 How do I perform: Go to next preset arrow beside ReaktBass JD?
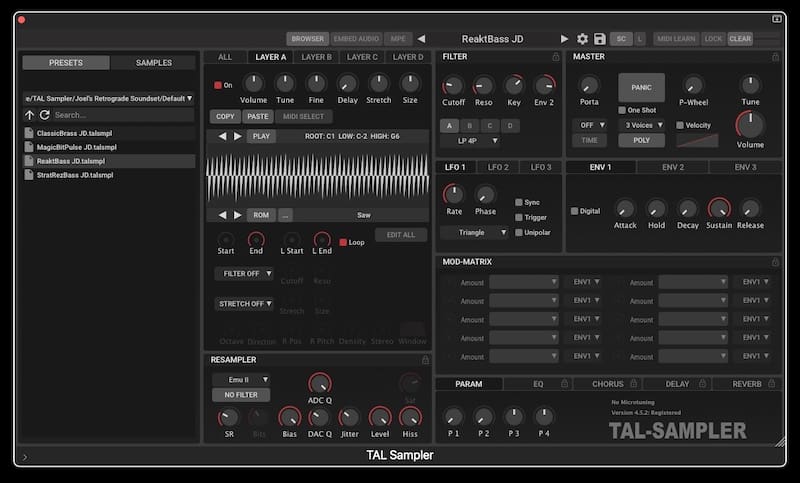[x=564, y=39]
